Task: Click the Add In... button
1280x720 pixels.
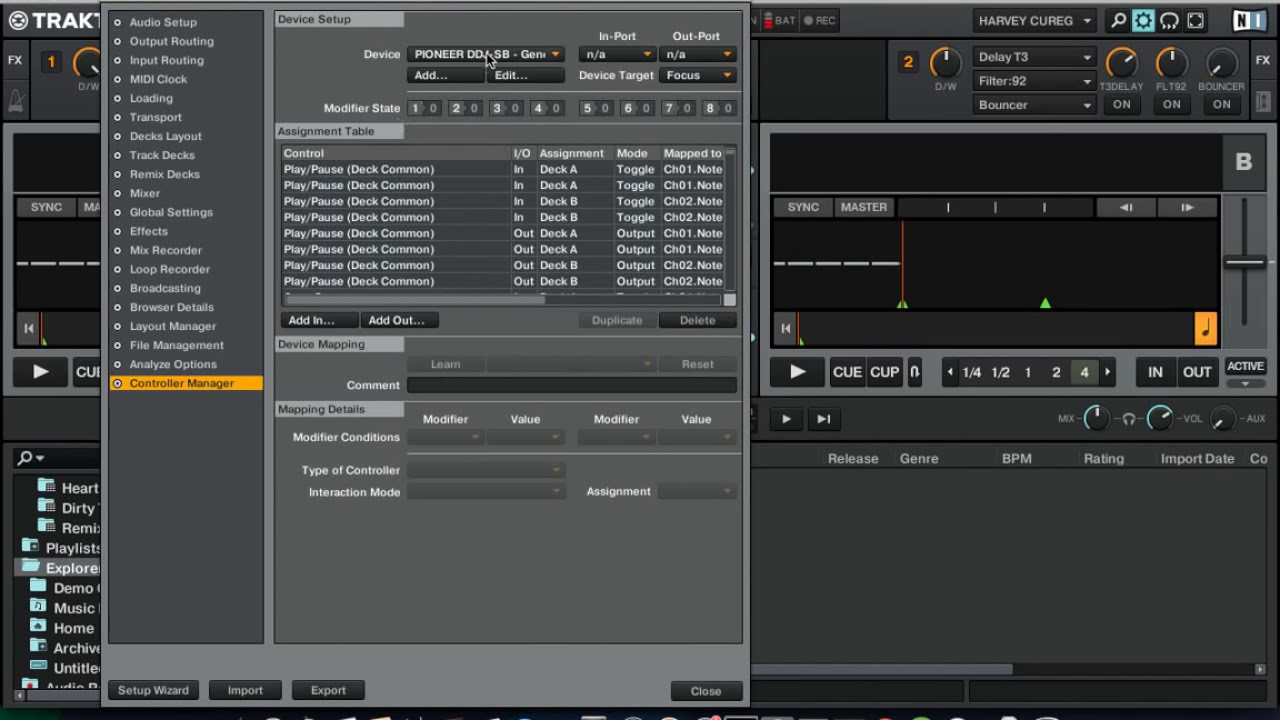Action: 319,320
